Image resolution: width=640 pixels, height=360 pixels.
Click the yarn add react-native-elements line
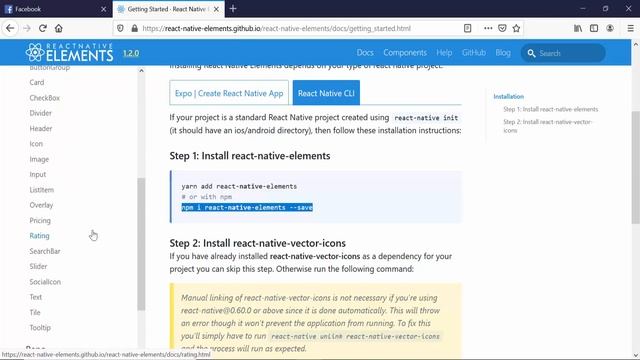coord(239,186)
